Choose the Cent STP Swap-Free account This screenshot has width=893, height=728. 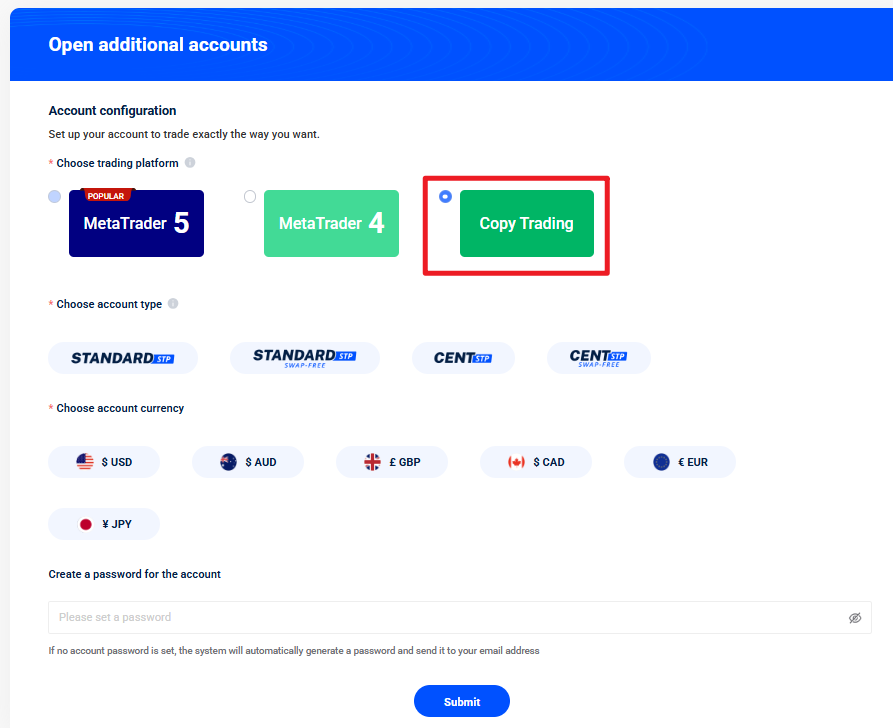coord(598,358)
